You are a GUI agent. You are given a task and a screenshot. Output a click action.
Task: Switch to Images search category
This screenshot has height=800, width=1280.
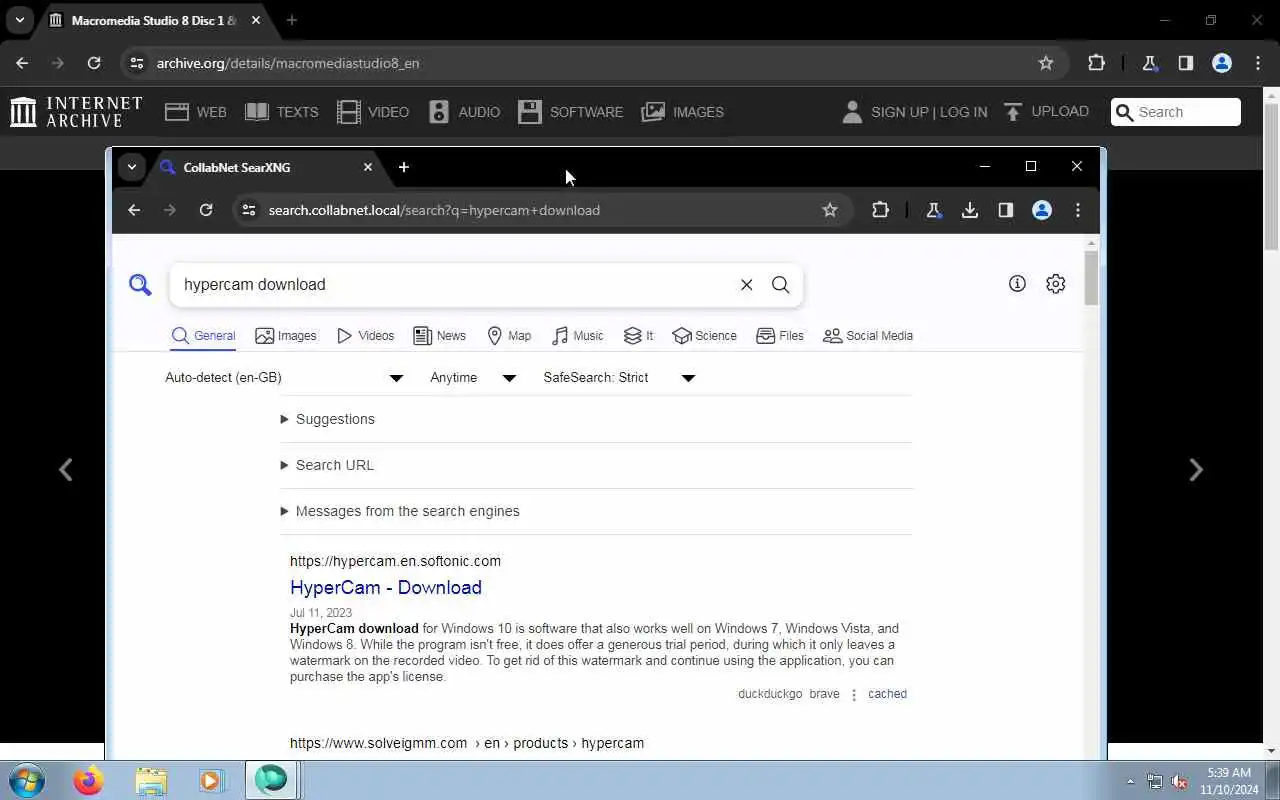(286, 336)
